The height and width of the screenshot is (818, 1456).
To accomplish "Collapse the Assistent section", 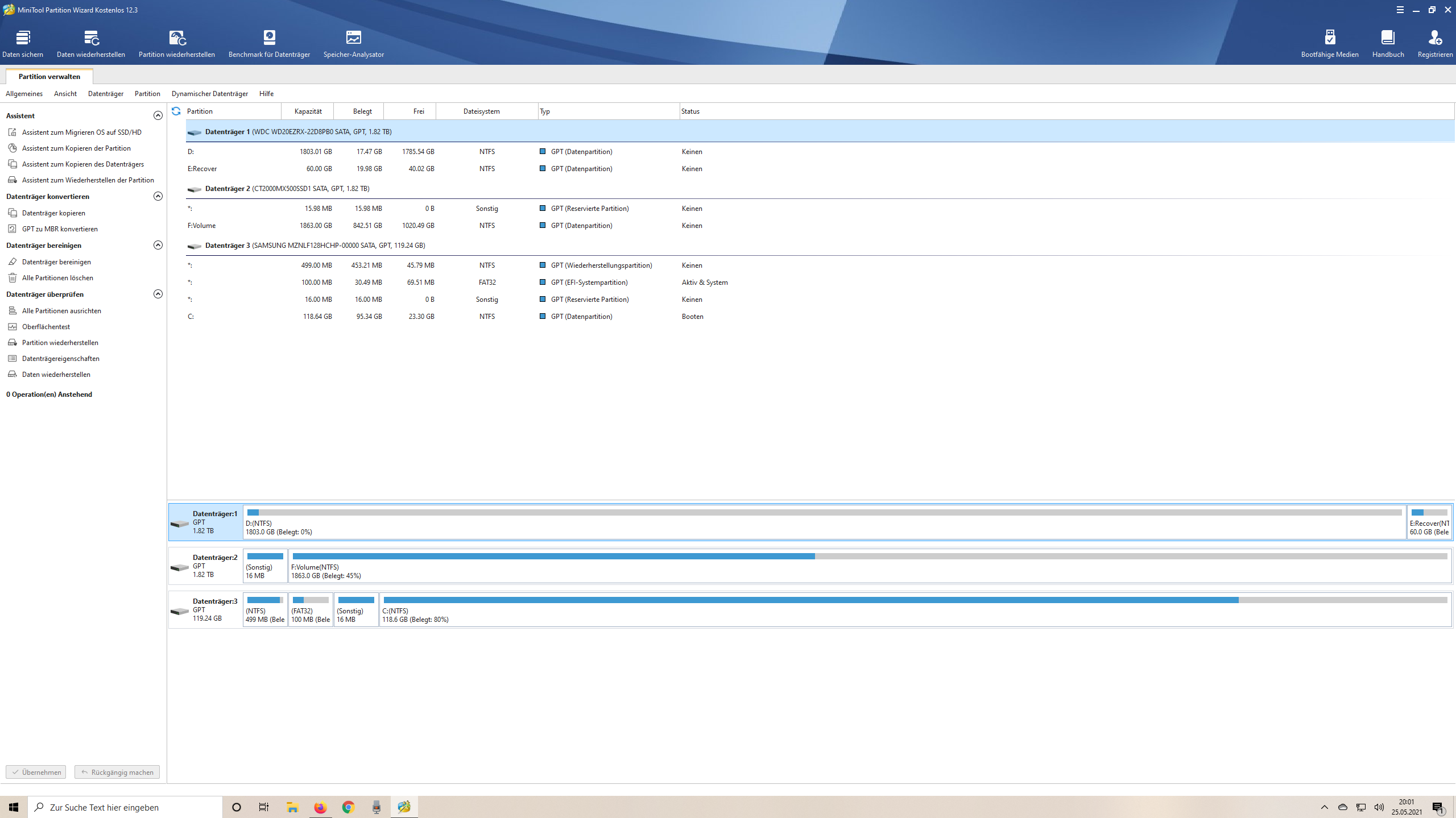I will tap(159, 115).
